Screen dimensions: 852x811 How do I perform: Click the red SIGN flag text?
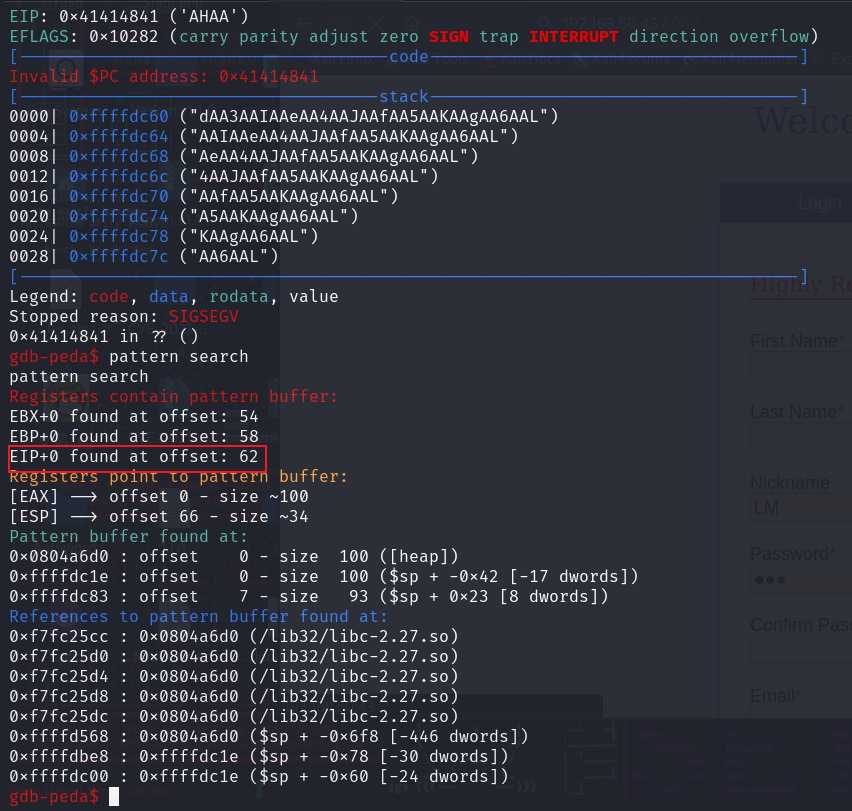click(x=449, y=36)
